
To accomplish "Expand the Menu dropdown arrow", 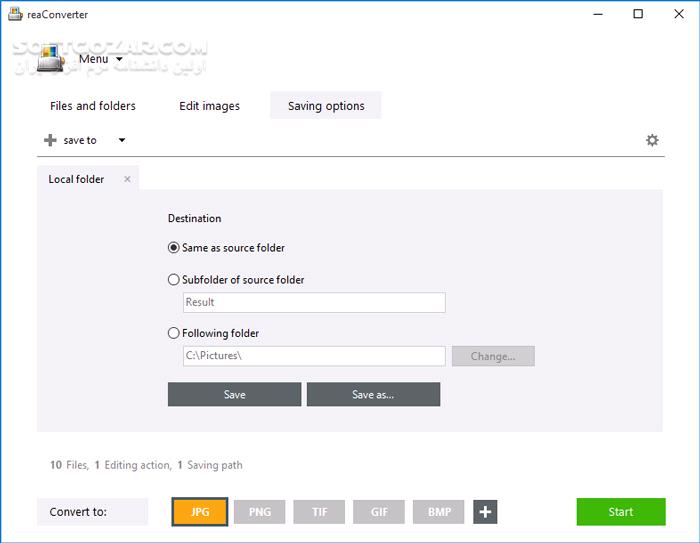I will (x=119, y=59).
